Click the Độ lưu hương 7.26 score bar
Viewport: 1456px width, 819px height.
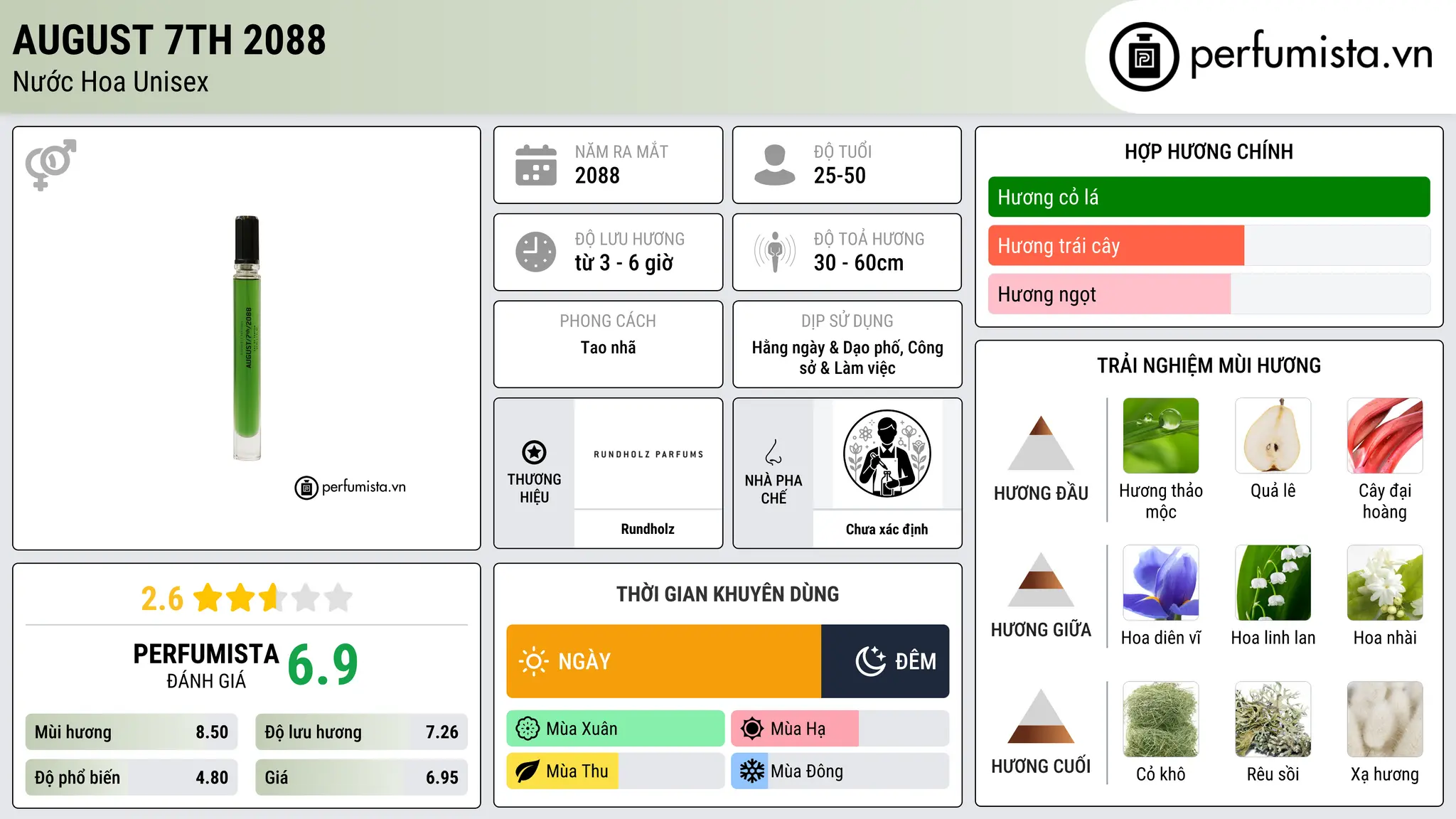[x=361, y=732]
